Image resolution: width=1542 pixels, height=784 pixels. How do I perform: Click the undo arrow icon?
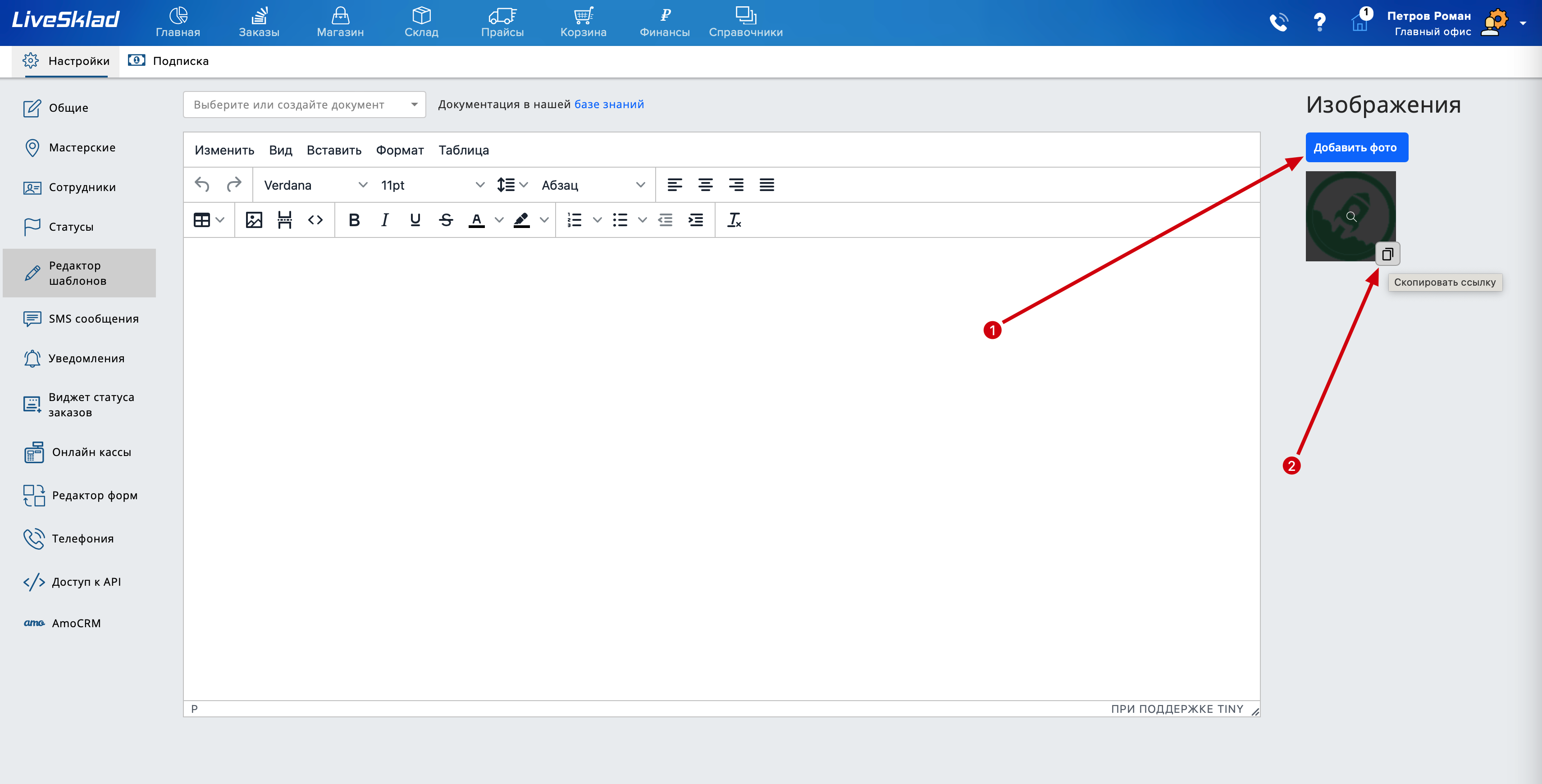tap(202, 185)
